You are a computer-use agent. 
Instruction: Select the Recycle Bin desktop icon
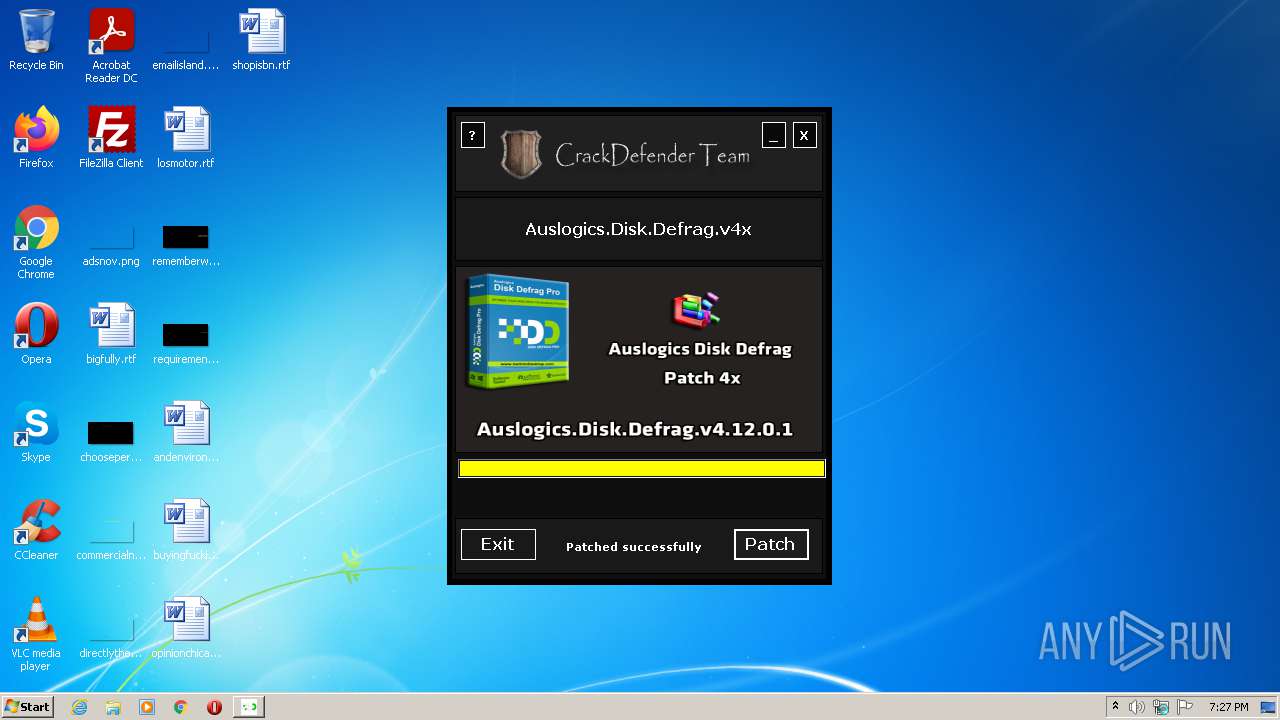click(36, 41)
